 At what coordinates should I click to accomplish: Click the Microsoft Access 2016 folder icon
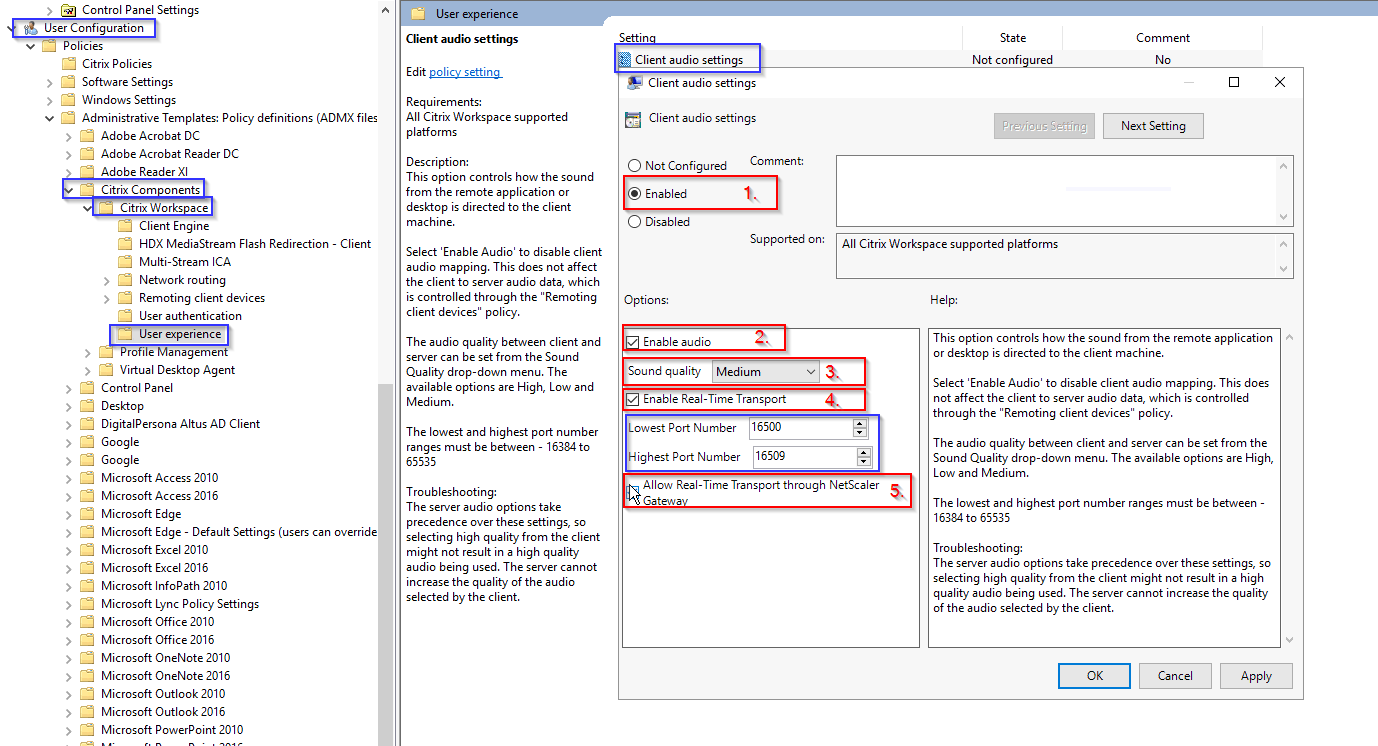(87, 496)
